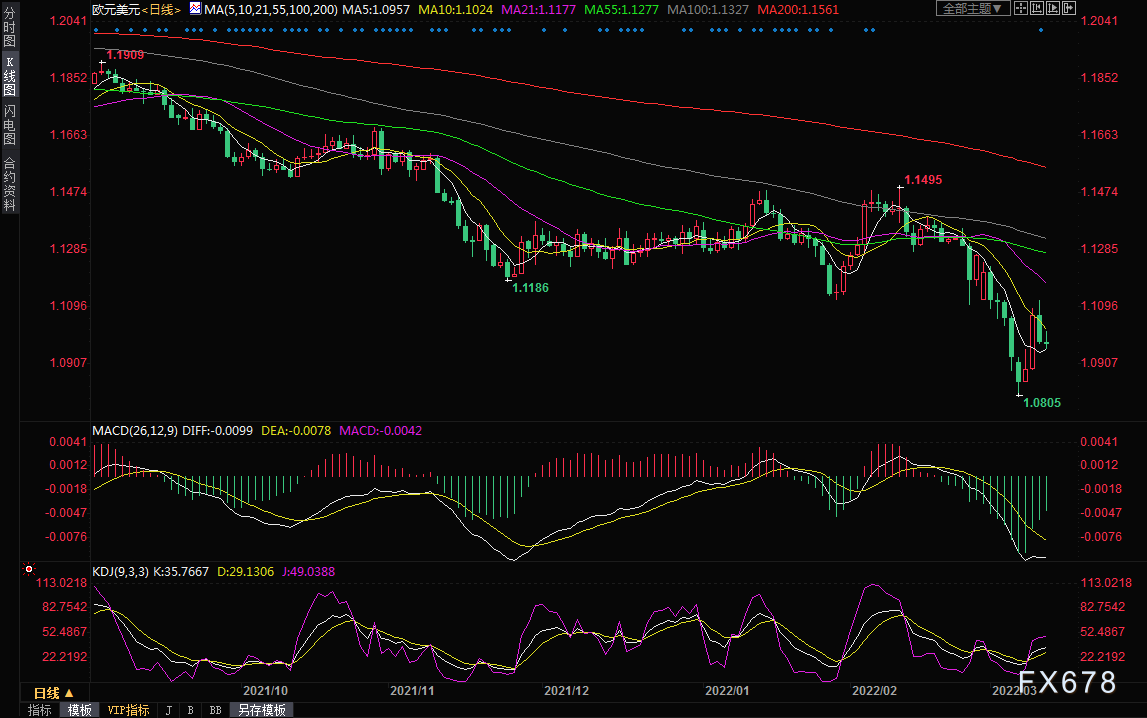1147x718 pixels.
Task: Select the 指标 tab at bottom
Action: point(40,710)
